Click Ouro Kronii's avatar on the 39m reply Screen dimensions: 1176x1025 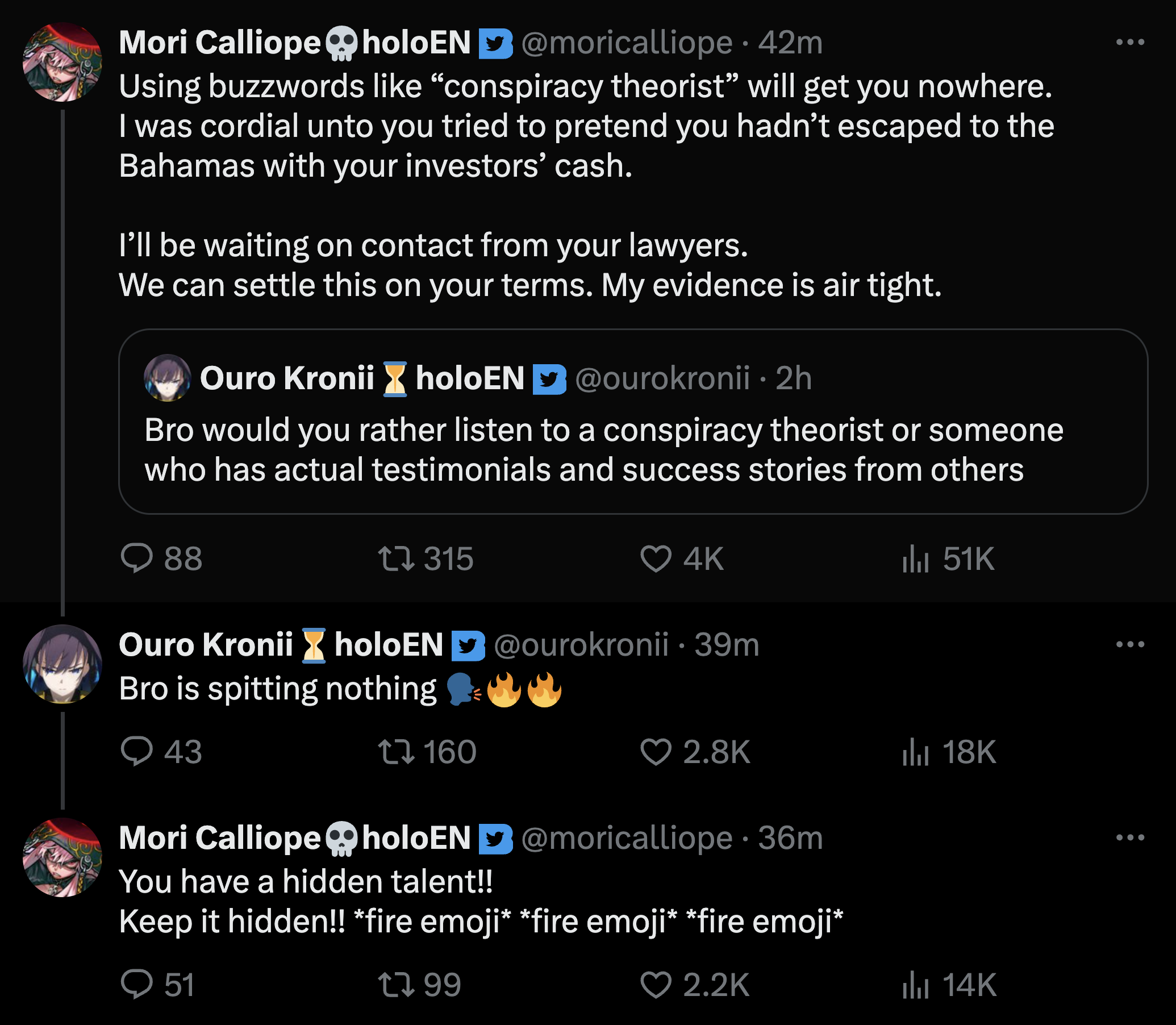point(62,664)
